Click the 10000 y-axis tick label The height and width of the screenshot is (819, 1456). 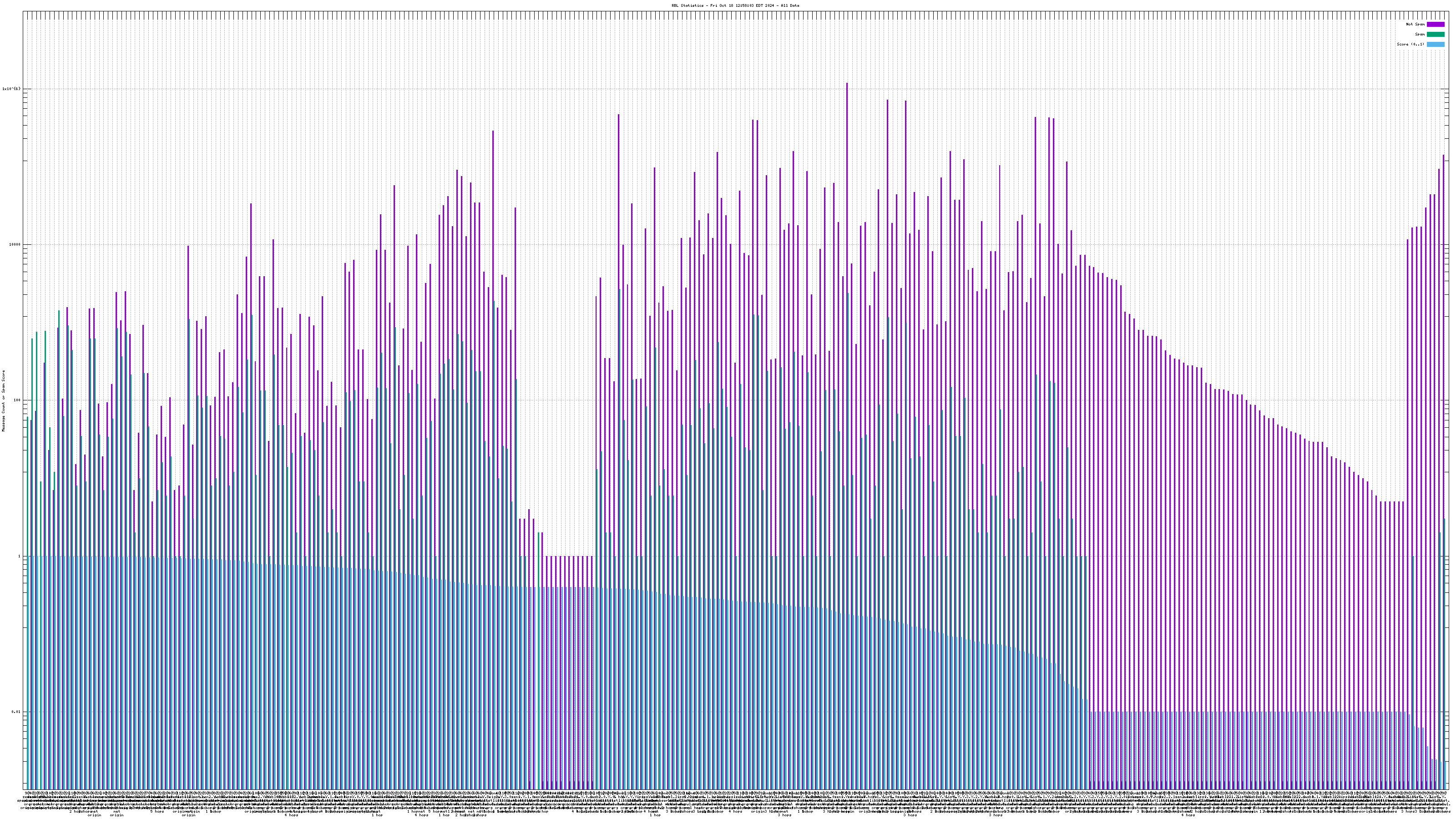pos(14,245)
